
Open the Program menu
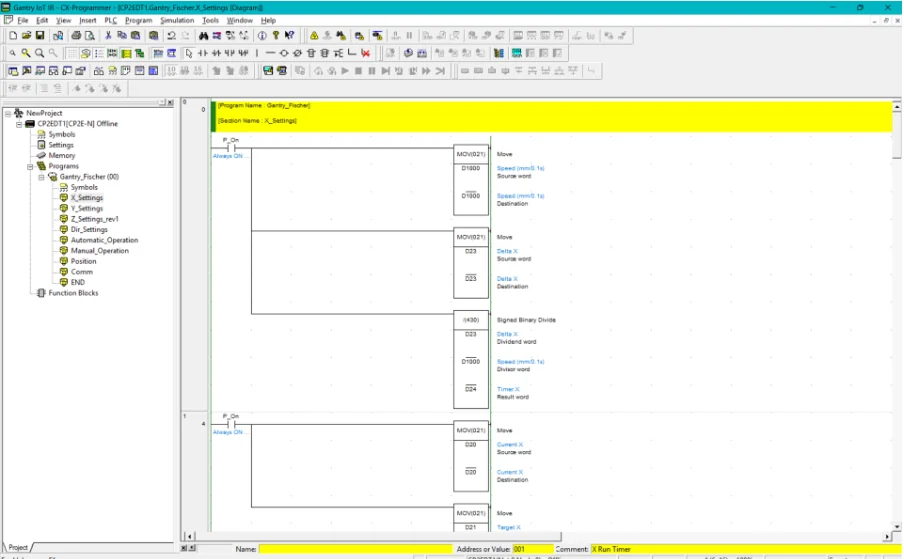(x=138, y=20)
